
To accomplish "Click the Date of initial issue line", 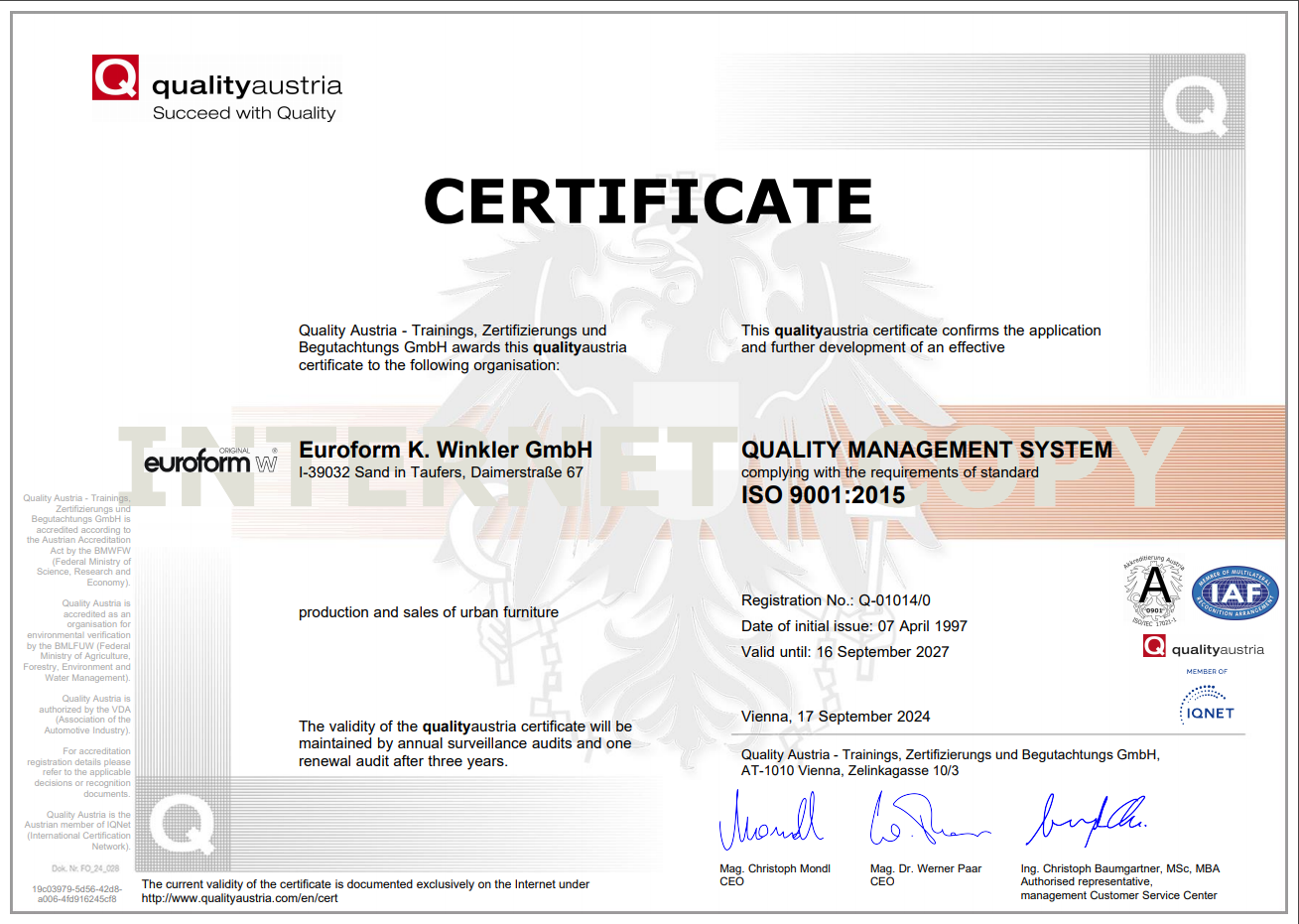I will [853, 626].
